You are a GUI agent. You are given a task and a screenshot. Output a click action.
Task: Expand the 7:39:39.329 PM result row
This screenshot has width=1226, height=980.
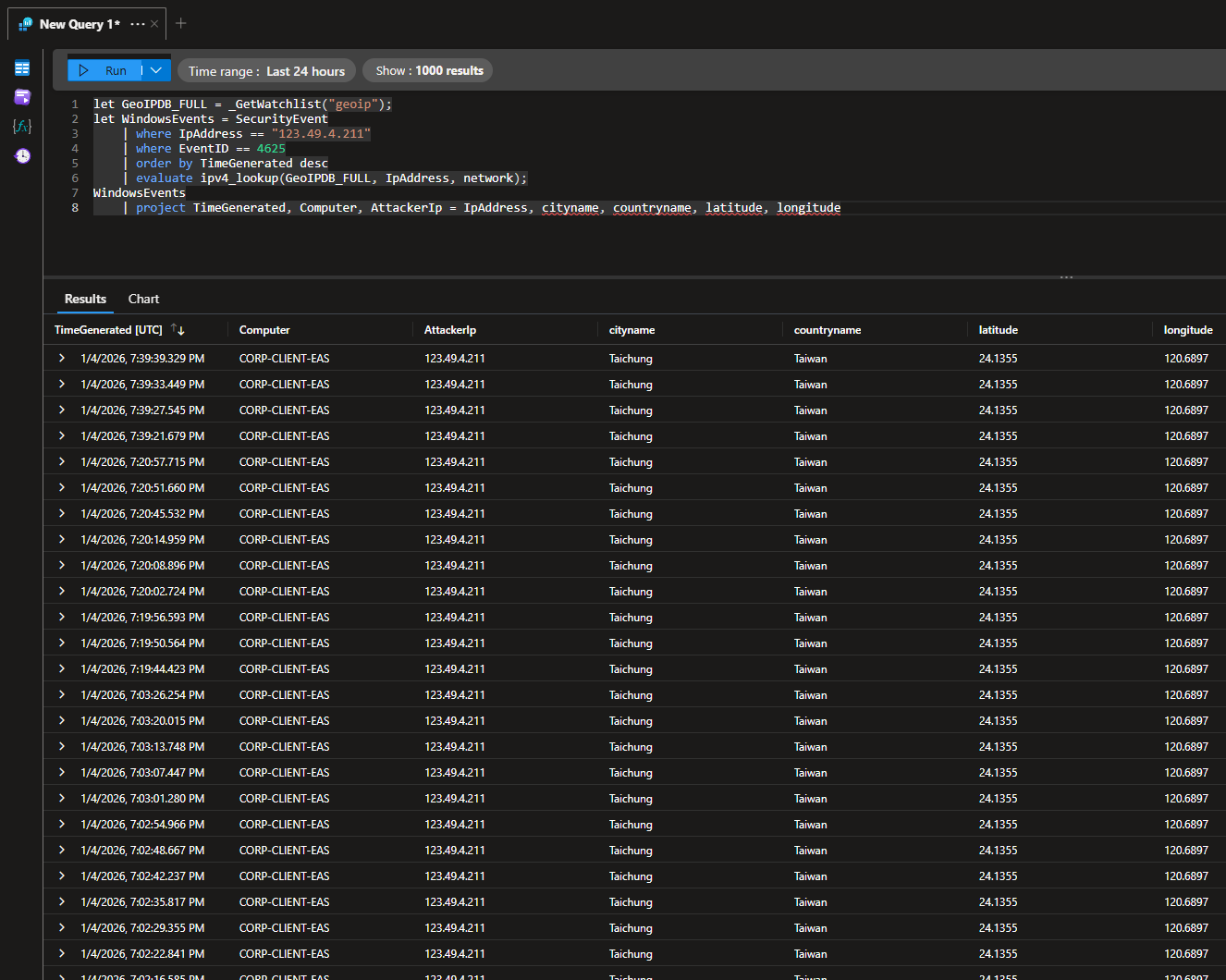coord(62,359)
